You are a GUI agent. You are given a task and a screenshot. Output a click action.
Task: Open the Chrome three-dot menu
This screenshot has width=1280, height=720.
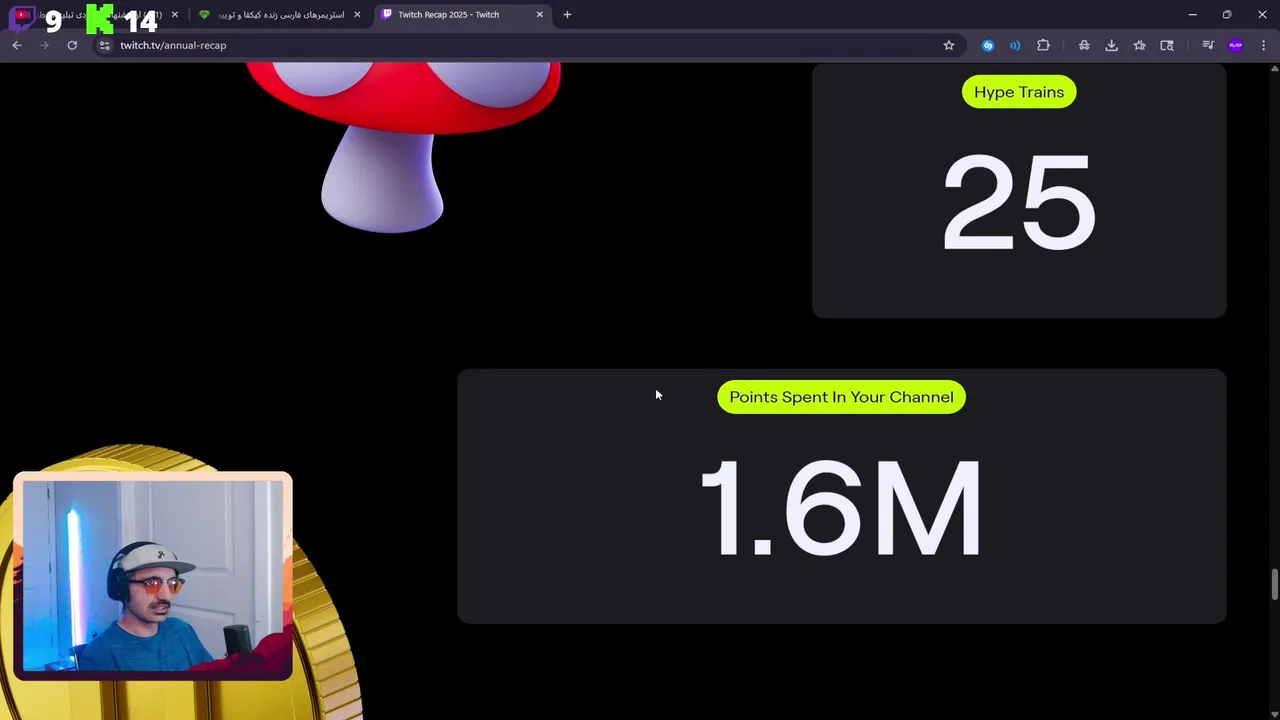[x=1264, y=45]
